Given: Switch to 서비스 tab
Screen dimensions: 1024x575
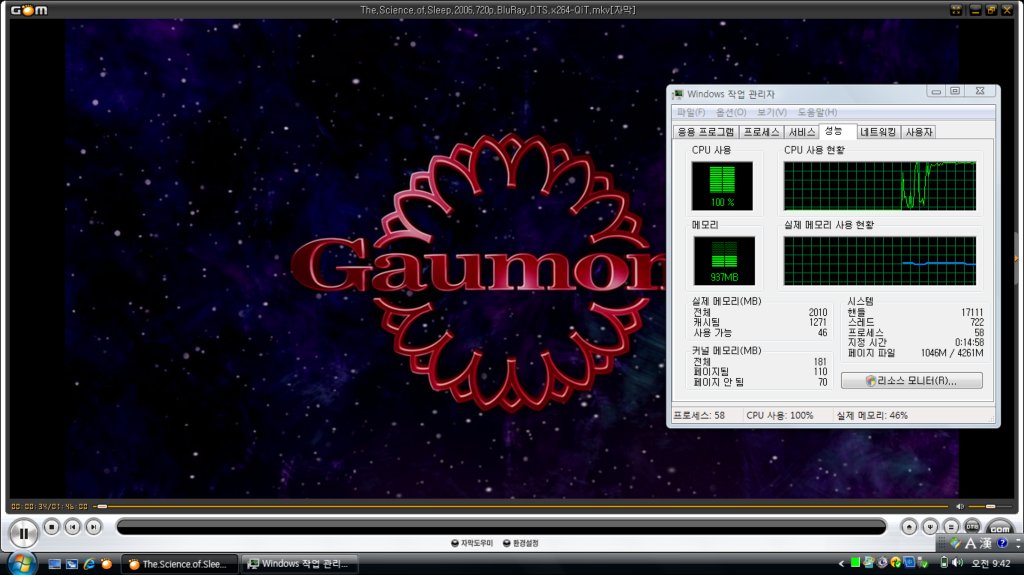Looking at the screenshot, I should tap(801, 132).
